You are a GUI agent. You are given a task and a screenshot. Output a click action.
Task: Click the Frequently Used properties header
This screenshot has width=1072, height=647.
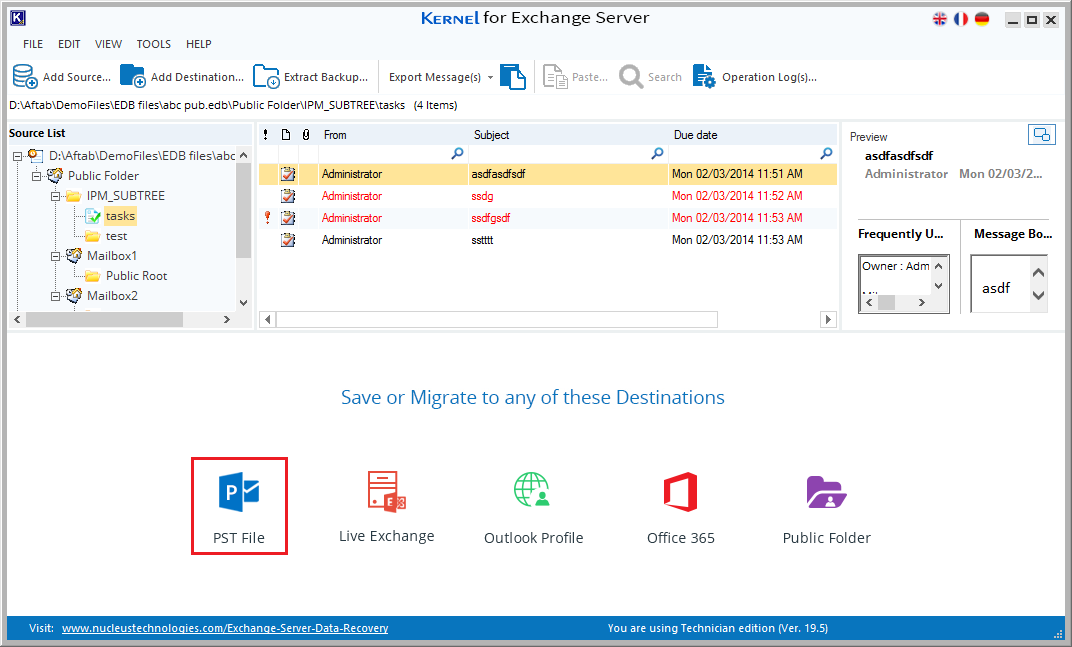[x=900, y=234]
